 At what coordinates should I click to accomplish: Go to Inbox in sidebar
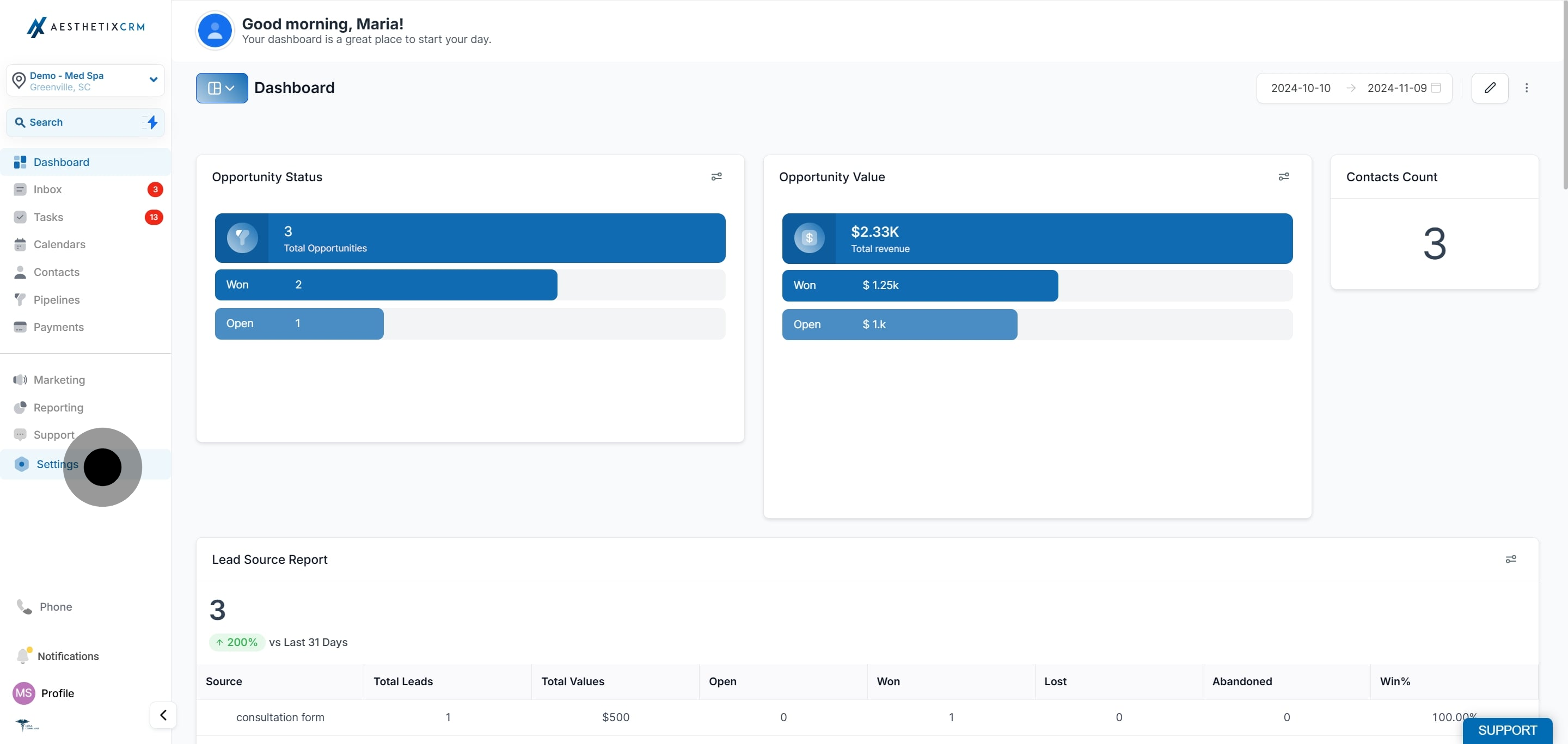click(x=47, y=189)
